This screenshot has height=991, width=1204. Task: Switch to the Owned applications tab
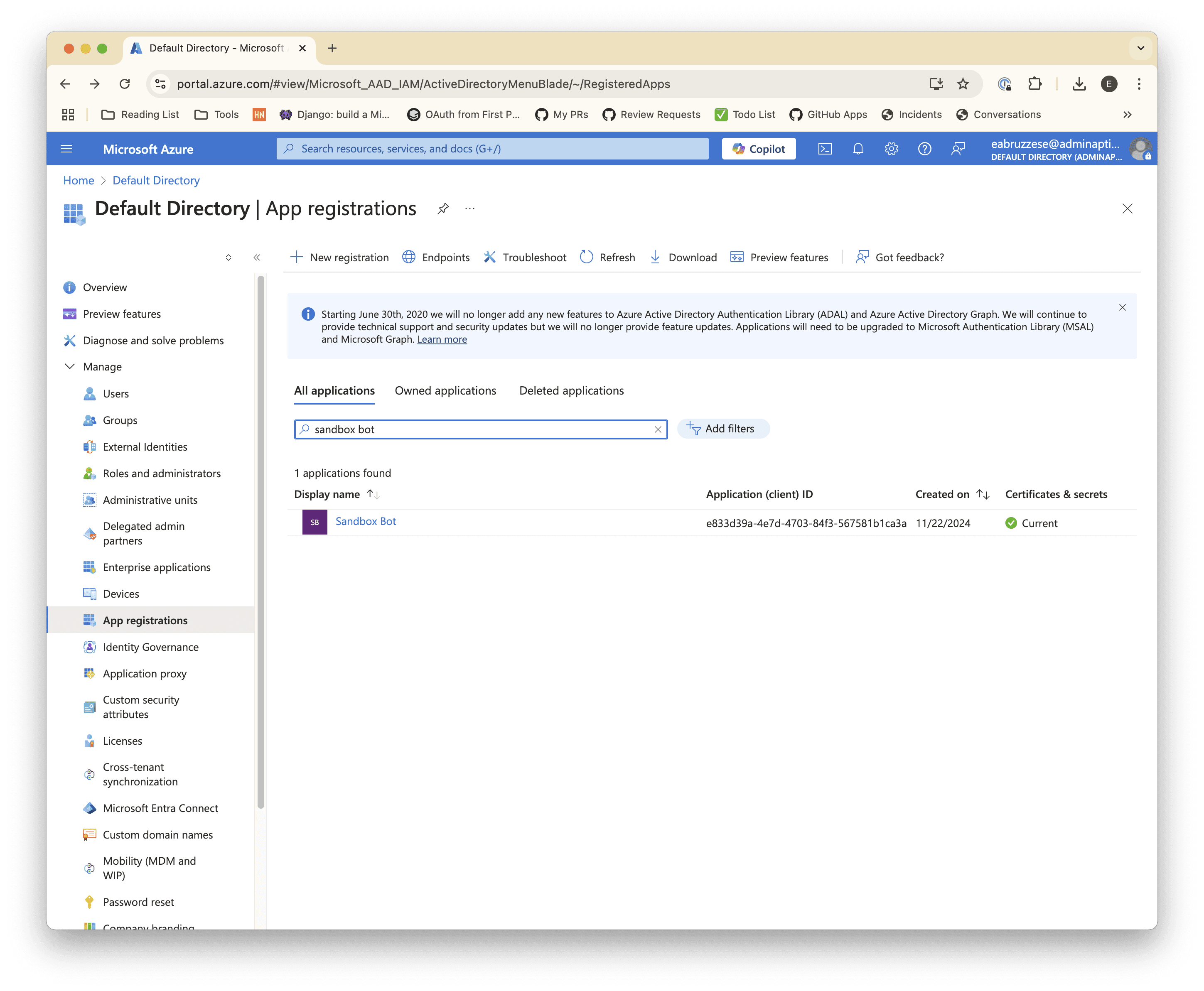(x=445, y=390)
